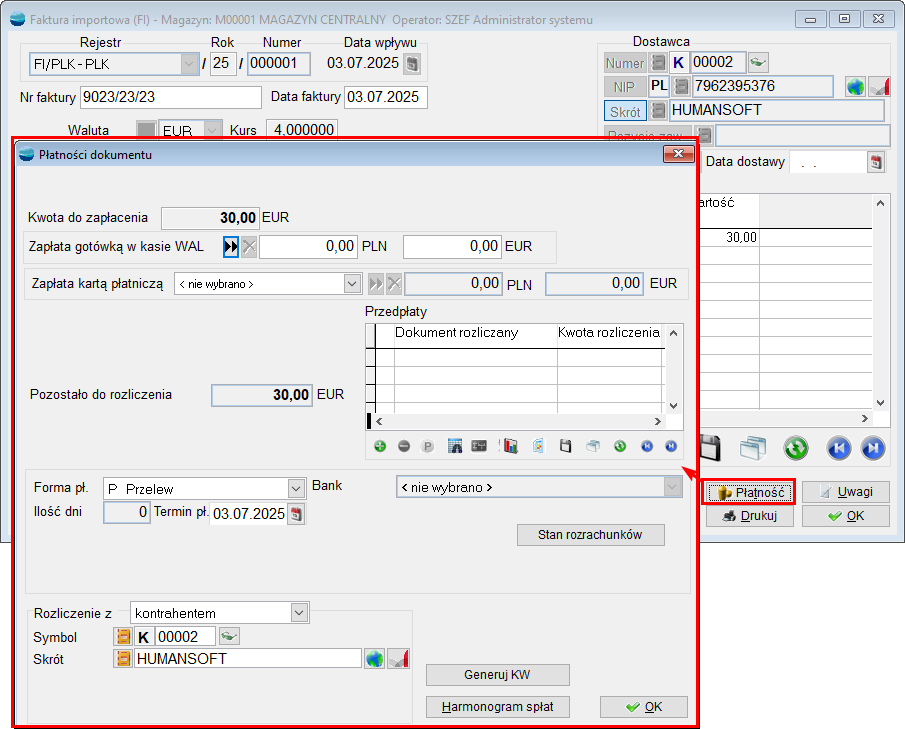Open the Rejestr FI/PLK - PLK dropdown
This screenshot has width=905, height=729.
tap(189, 63)
